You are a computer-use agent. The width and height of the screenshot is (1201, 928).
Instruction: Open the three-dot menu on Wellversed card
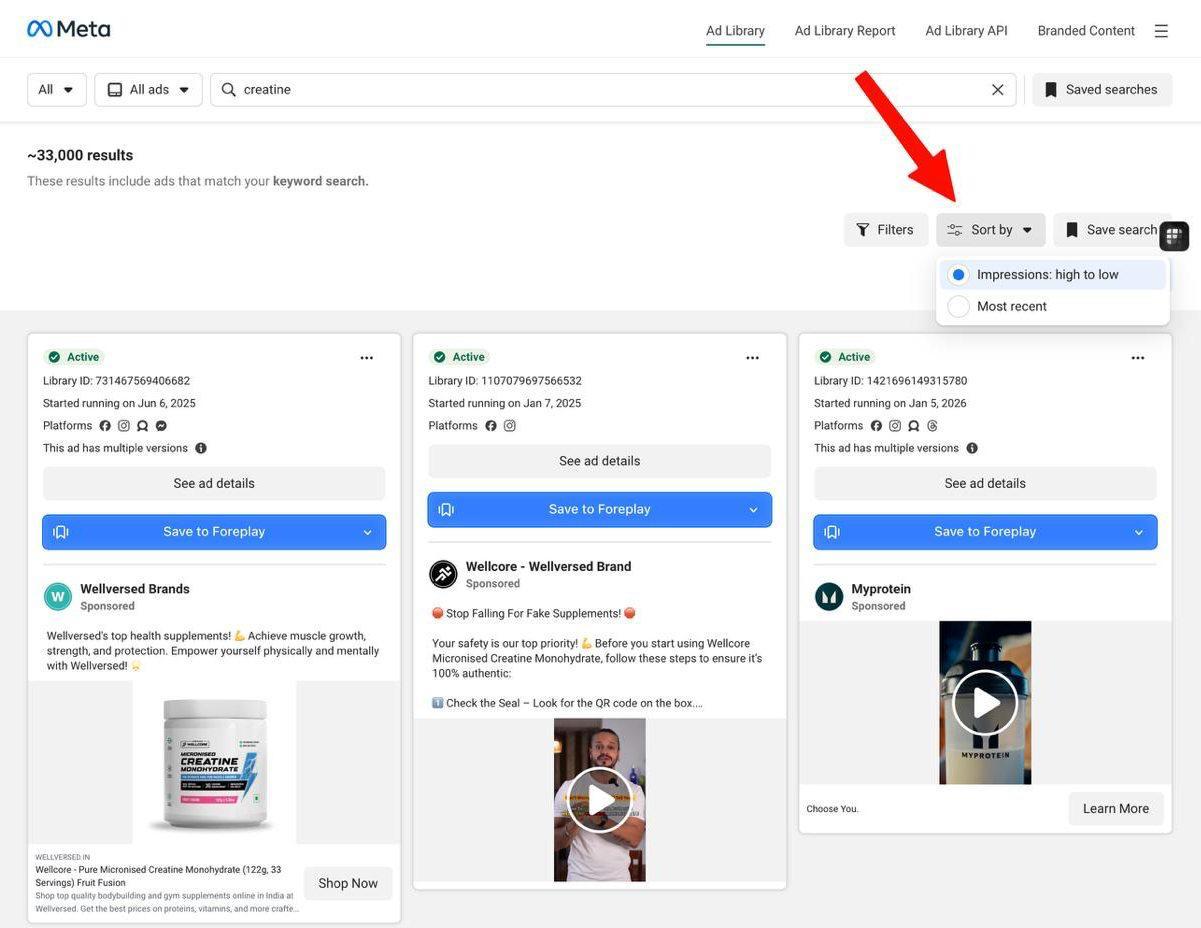366,357
